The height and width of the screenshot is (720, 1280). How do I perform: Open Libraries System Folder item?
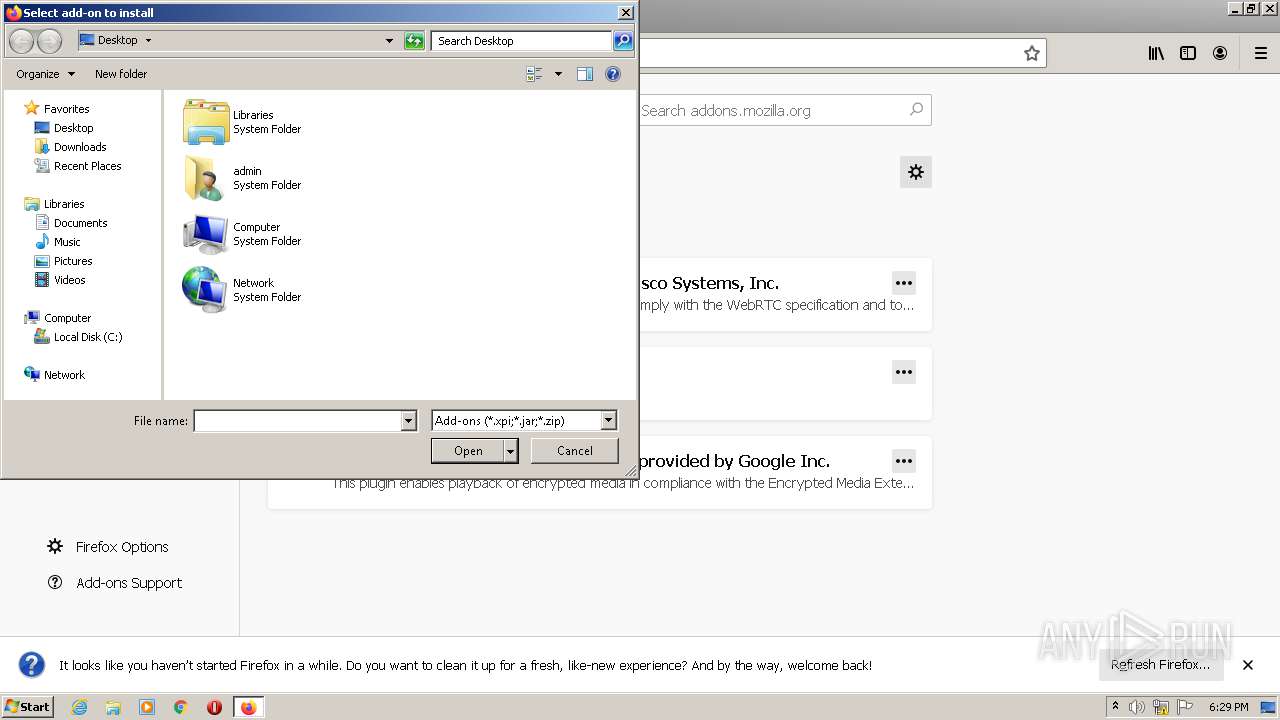pos(242,122)
